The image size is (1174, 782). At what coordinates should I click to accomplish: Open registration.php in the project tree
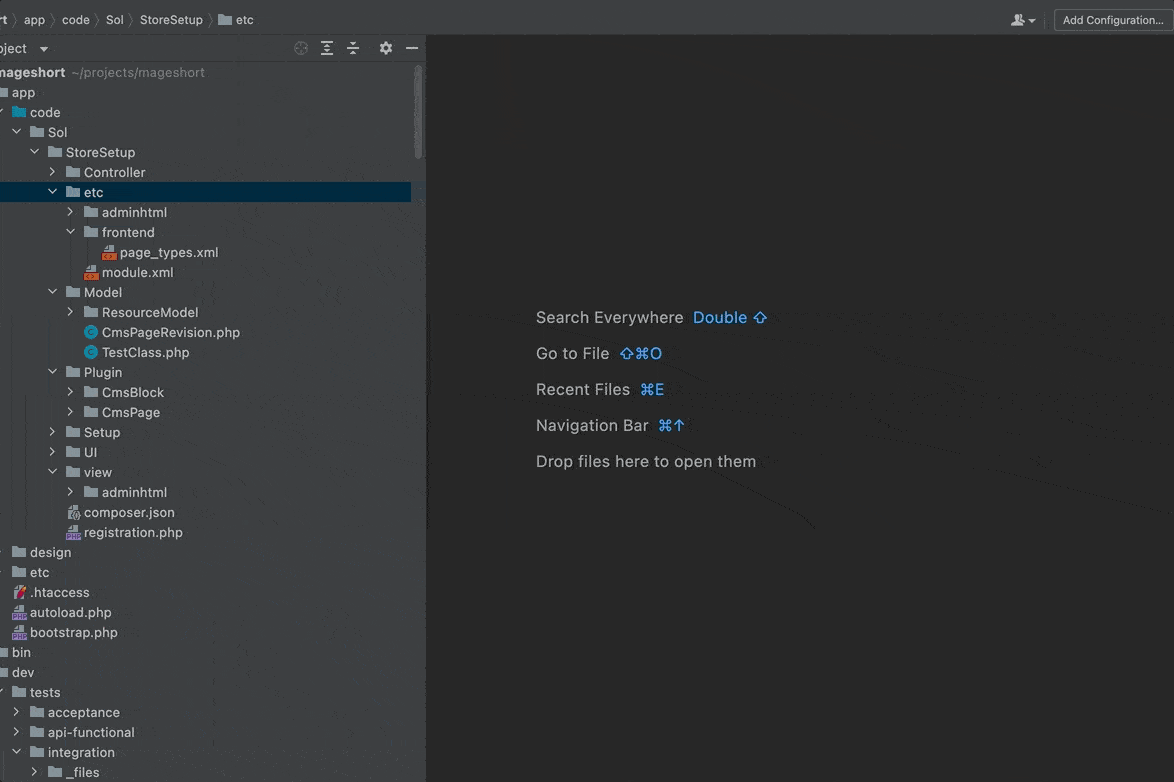coord(132,532)
